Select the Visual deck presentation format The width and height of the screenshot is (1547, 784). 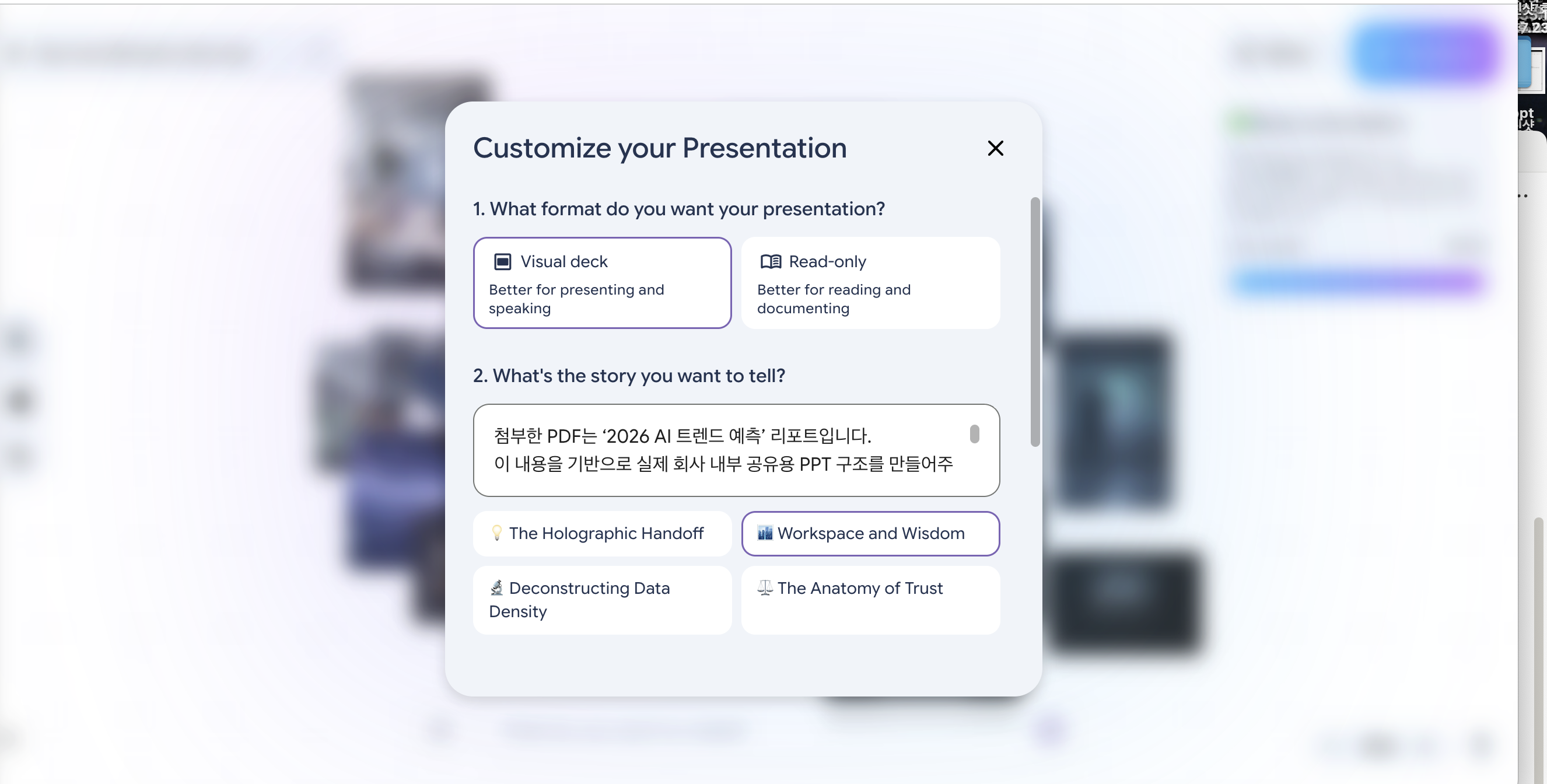(x=602, y=283)
